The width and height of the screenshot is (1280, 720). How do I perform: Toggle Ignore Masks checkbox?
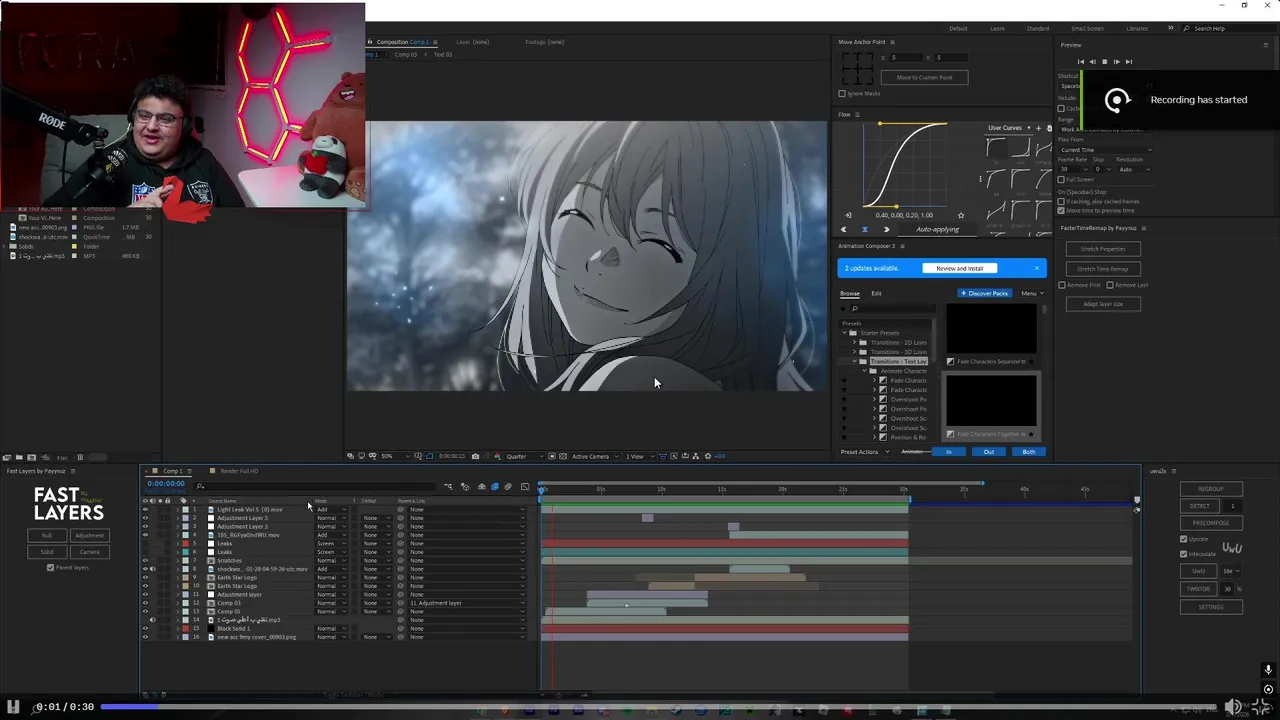tap(842, 93)
